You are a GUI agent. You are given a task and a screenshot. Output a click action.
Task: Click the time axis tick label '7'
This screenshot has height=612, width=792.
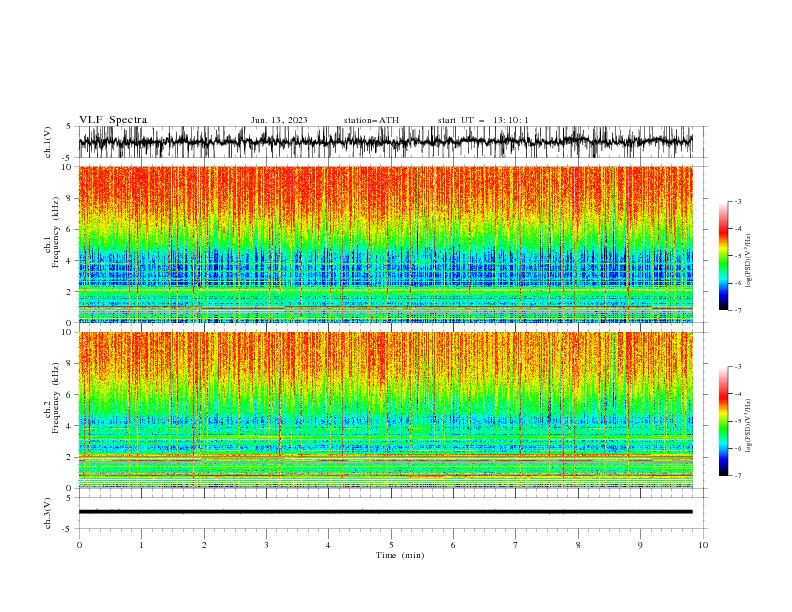pos(515,545)
